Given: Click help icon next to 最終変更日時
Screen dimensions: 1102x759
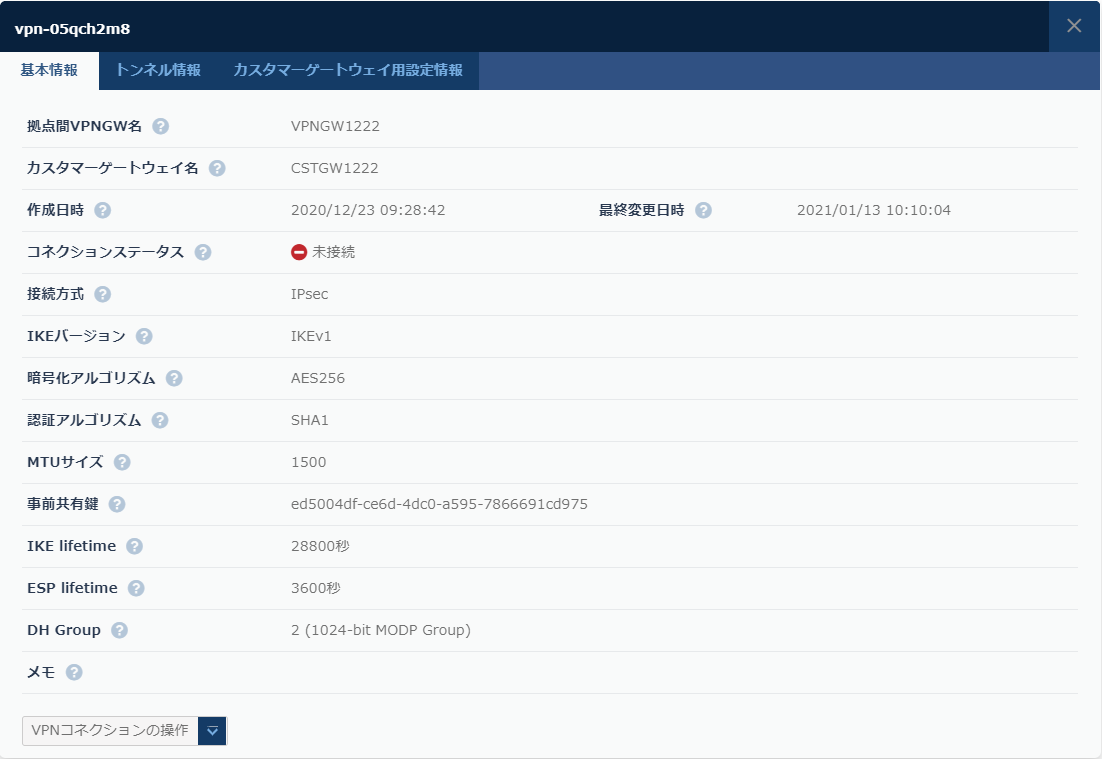Looking at the screenshot, I should [x=703, y=210].
